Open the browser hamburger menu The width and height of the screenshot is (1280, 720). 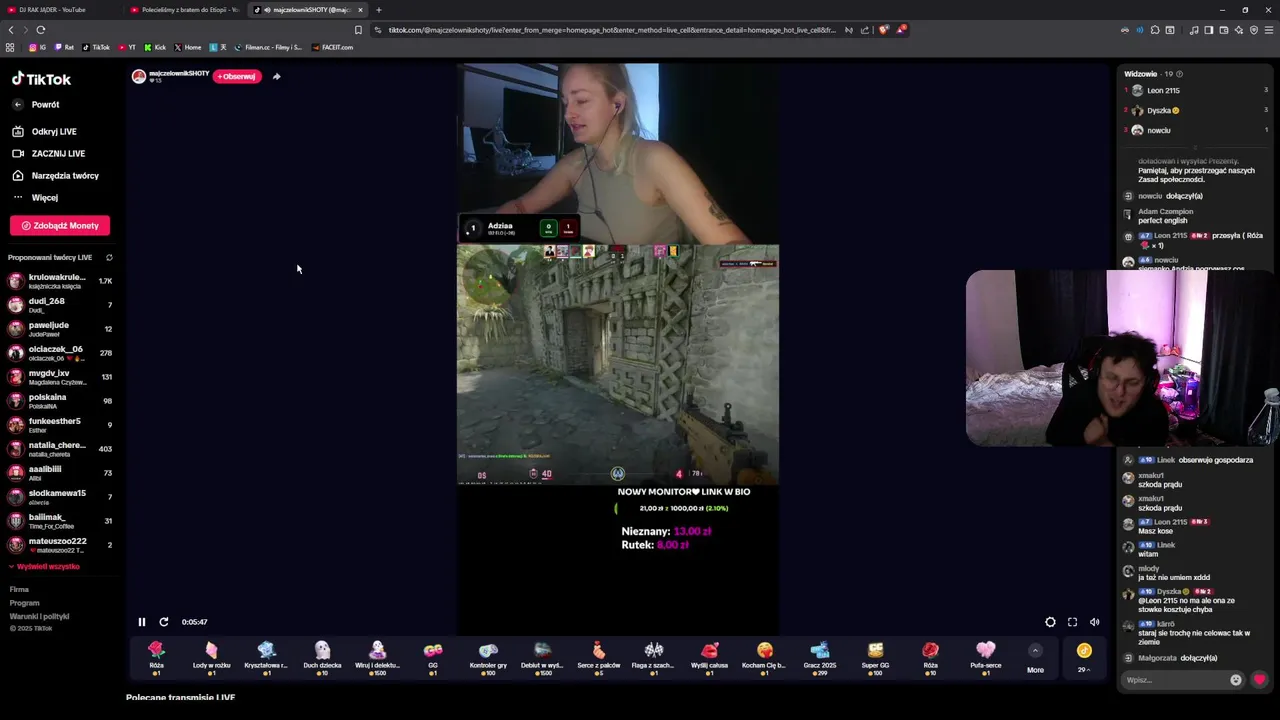click(1269, 30)
